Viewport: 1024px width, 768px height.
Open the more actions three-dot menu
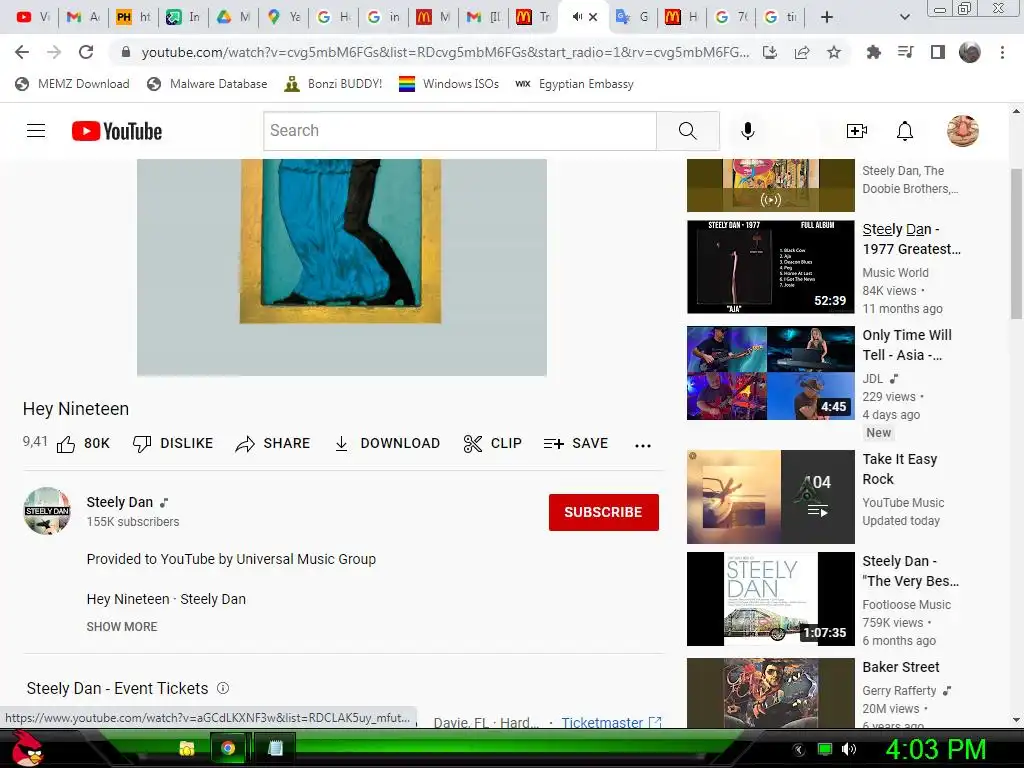643,445
